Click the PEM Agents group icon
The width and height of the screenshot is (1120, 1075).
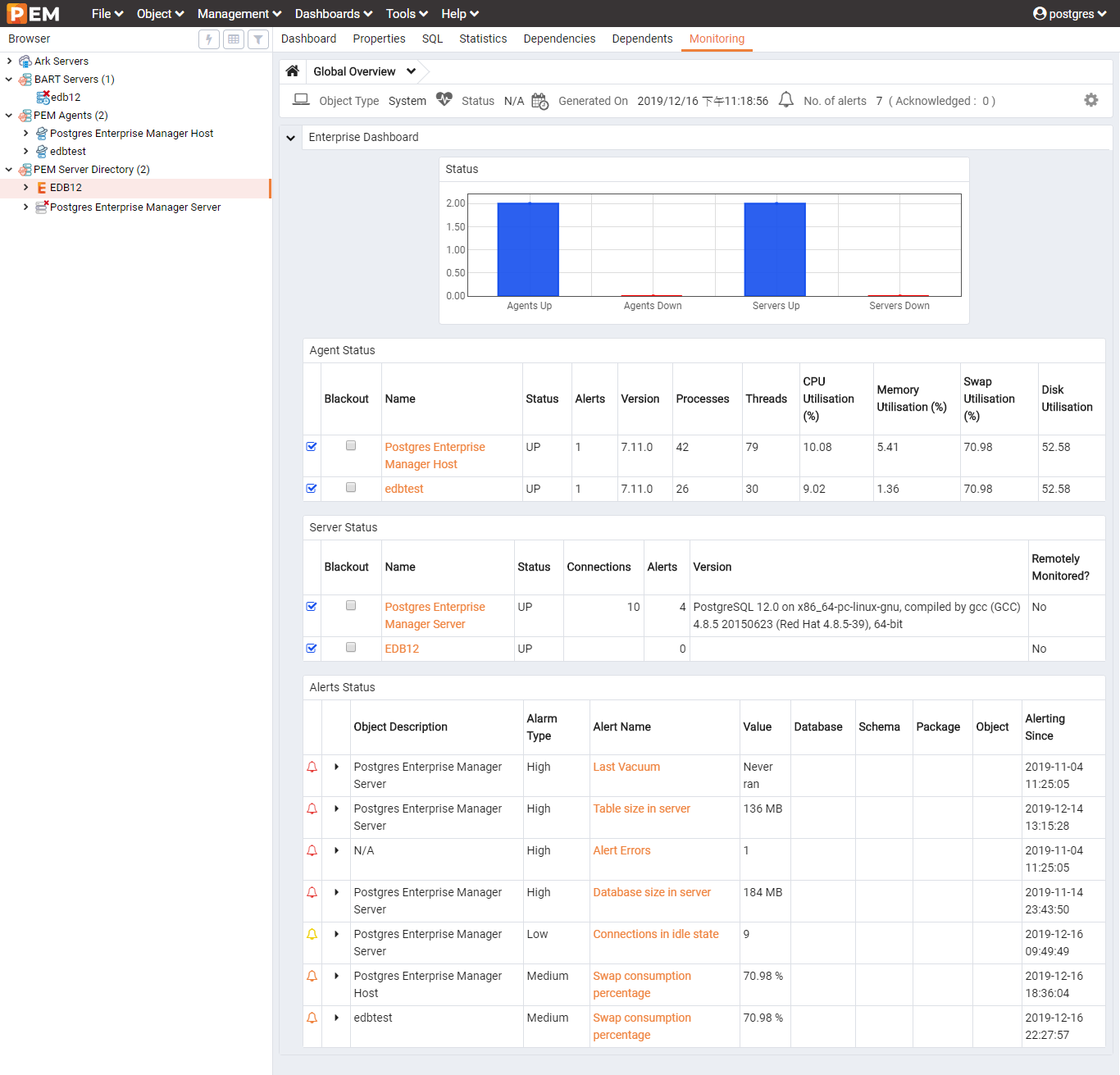click(x=25, y=116)
